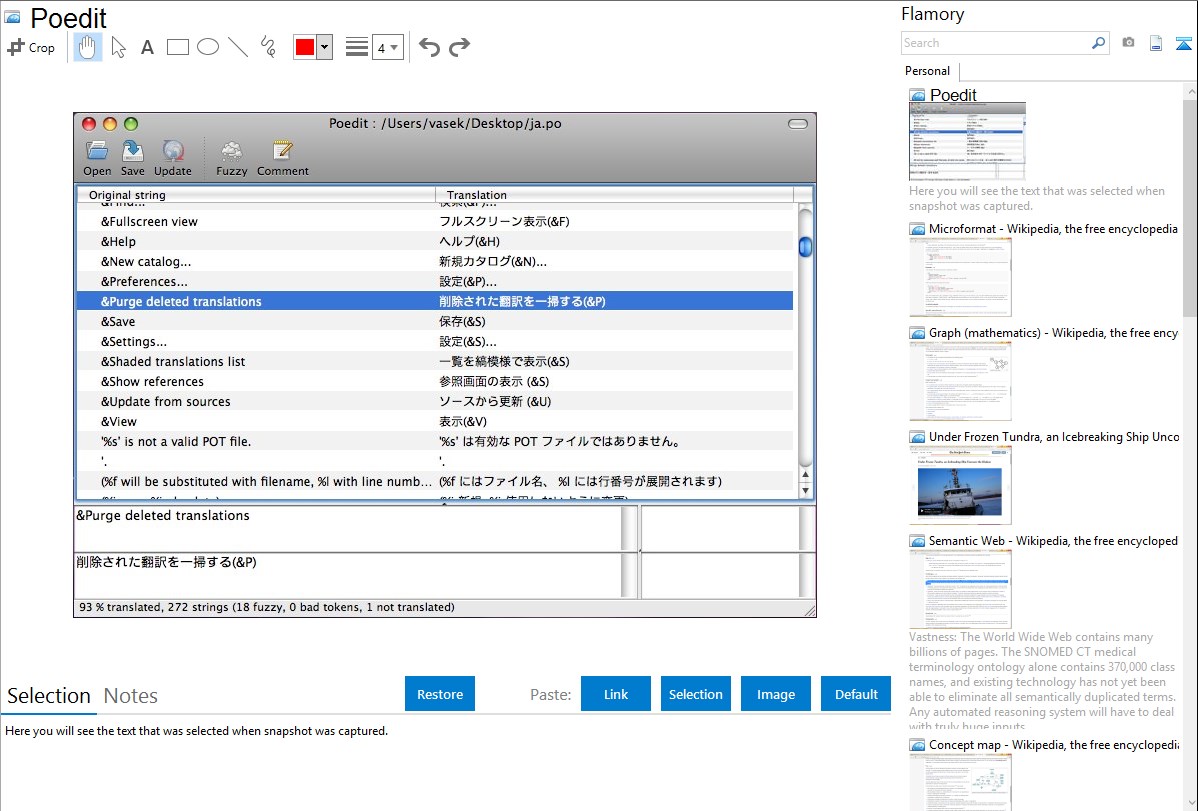Pick the ellipse shape tool
Viewport: 1198px width, 811px height.
tap(207, 47)
